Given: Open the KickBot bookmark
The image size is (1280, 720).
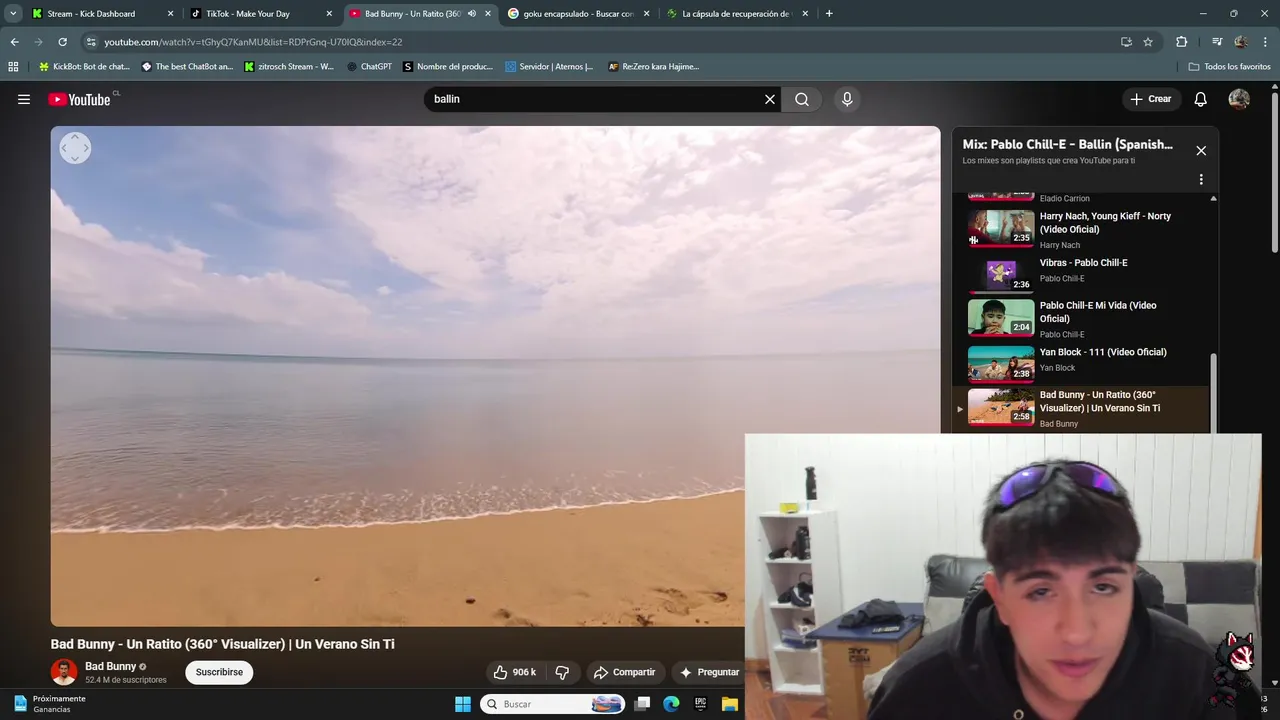Looking at the screenshot, I should pos(84,67).
